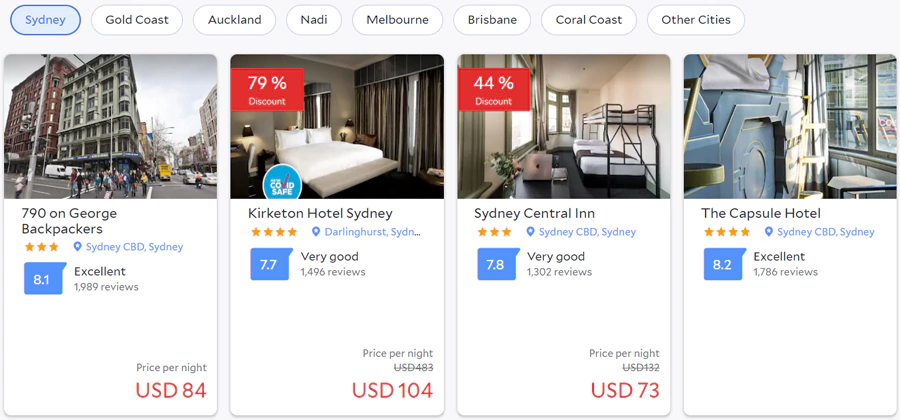The height and width of the screenshot is (420, 900).
Task: Click location pin for Darlinghurst
Action: pos(316,232)
